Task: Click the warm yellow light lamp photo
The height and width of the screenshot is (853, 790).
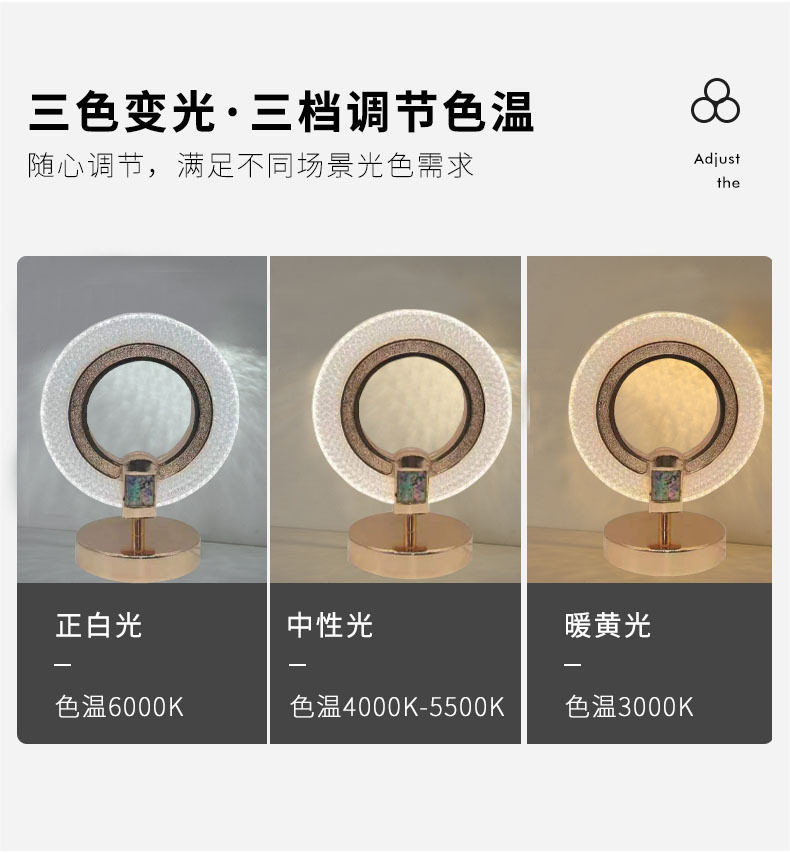Action: [650, 419]
